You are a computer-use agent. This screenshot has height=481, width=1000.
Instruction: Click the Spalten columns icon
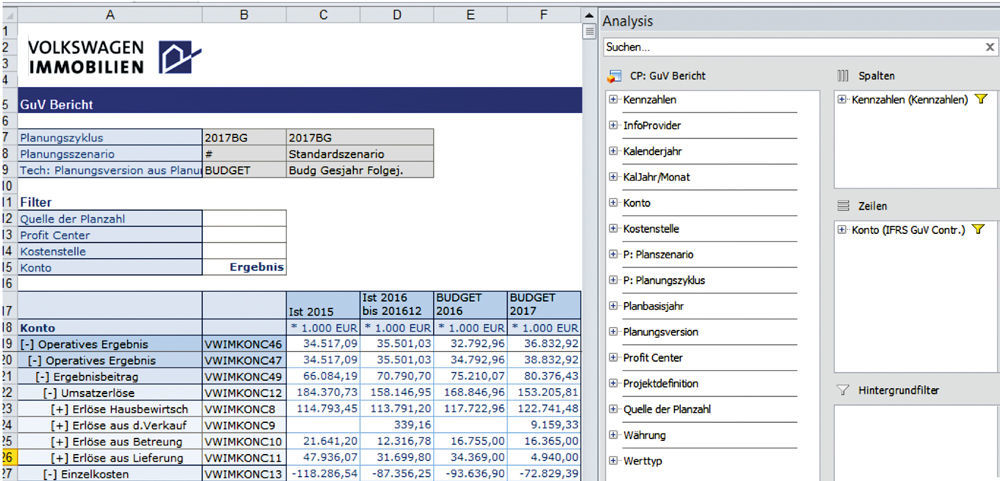pos(842,76)
